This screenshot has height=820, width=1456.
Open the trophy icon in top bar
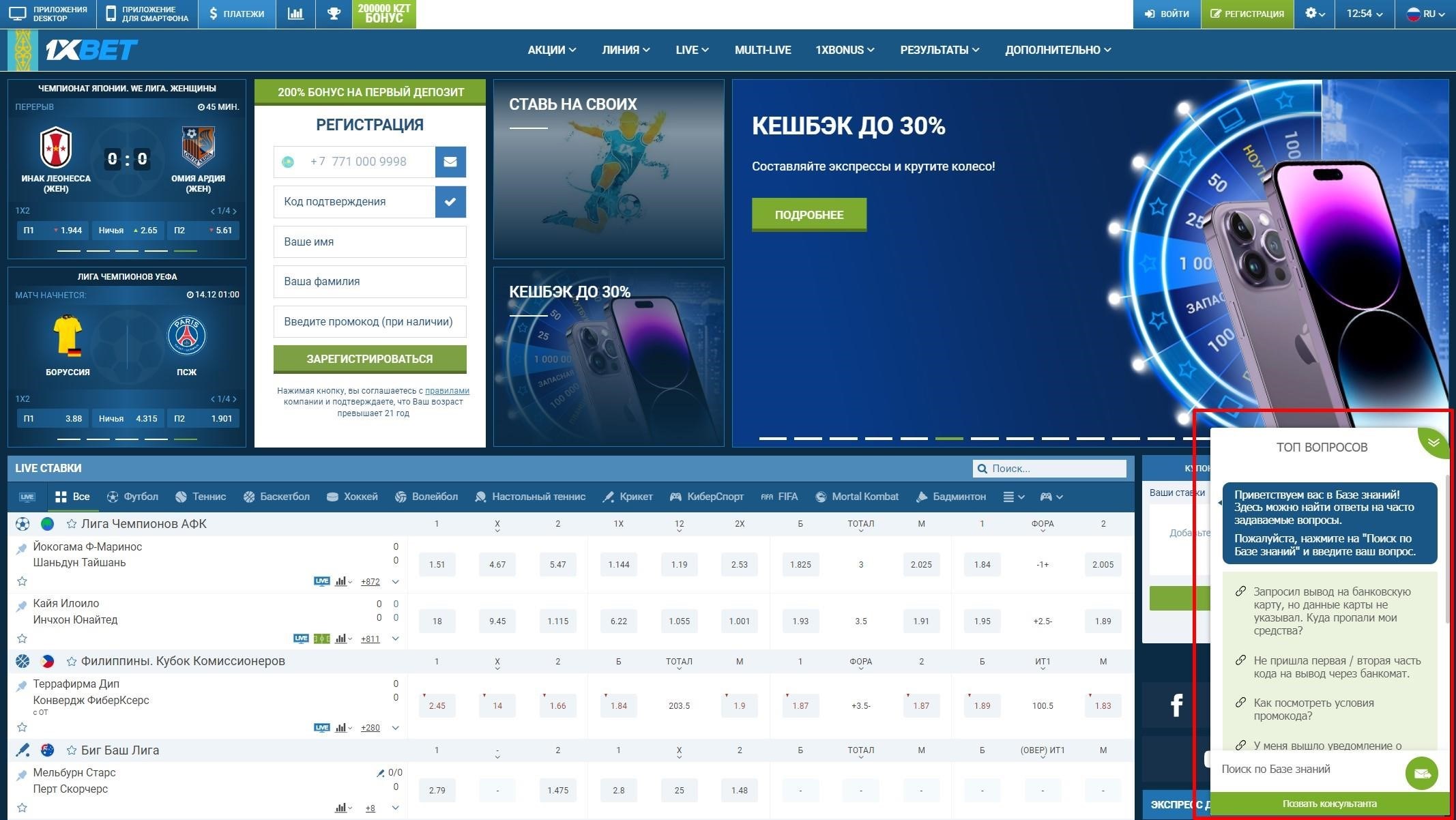(334, 14)
